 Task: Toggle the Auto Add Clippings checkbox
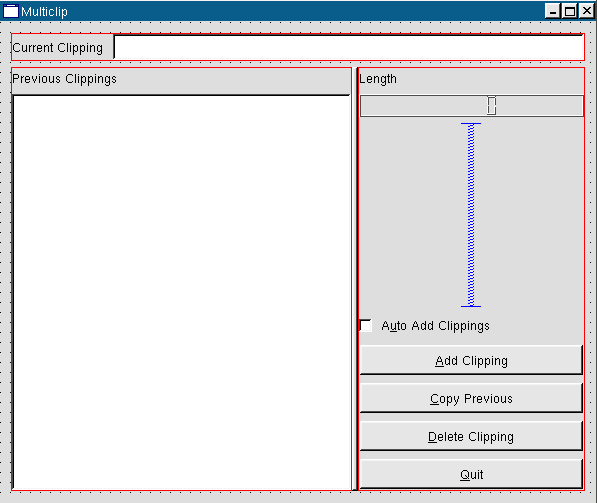point(366,326)
